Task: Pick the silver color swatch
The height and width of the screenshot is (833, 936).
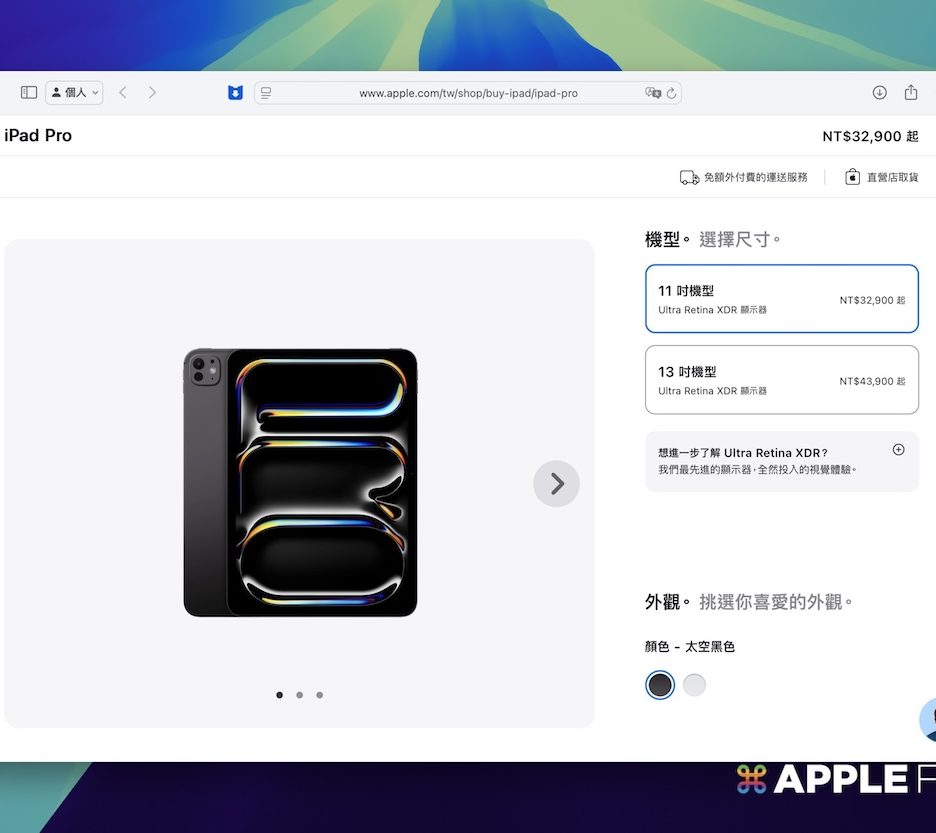Action: click(x=694, y=685)
